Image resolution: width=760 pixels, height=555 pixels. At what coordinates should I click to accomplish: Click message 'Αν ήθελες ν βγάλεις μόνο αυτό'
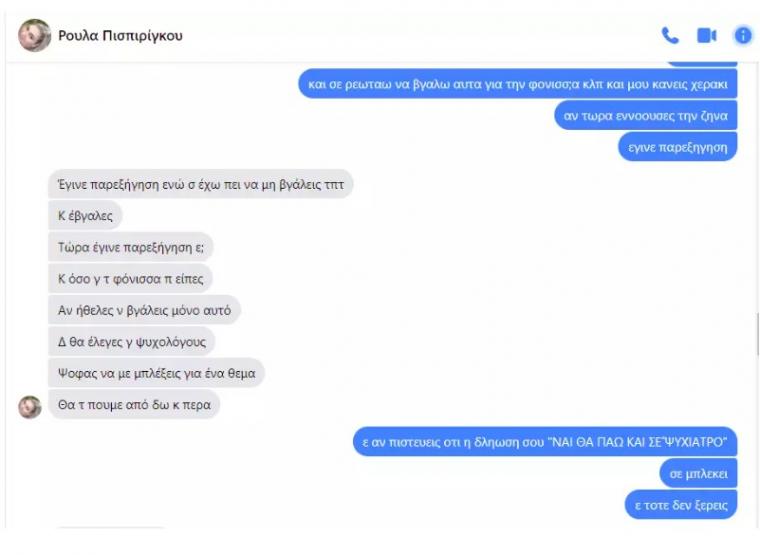click(144, 310)
